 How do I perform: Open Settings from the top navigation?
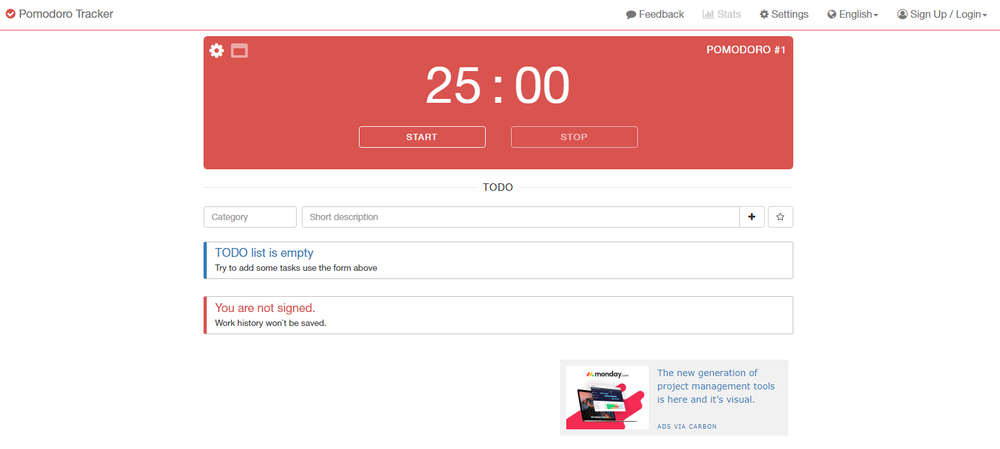[784, 15]
